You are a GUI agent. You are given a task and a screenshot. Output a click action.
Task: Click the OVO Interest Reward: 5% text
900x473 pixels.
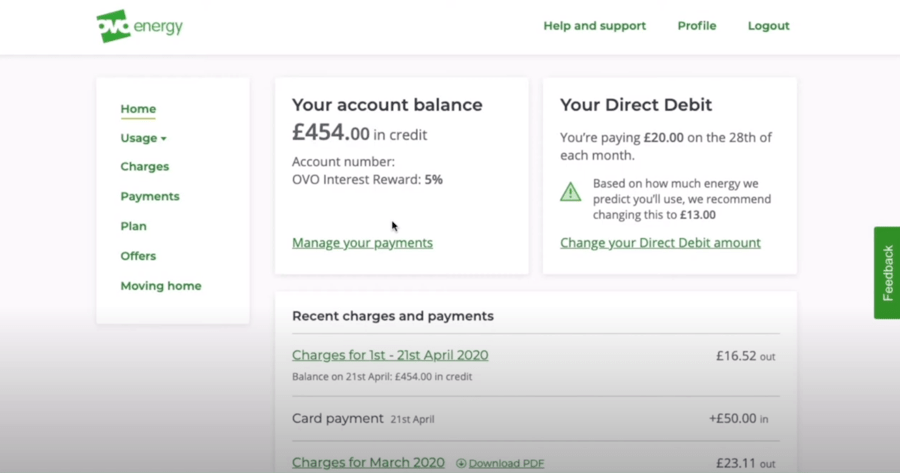point(367,180)
